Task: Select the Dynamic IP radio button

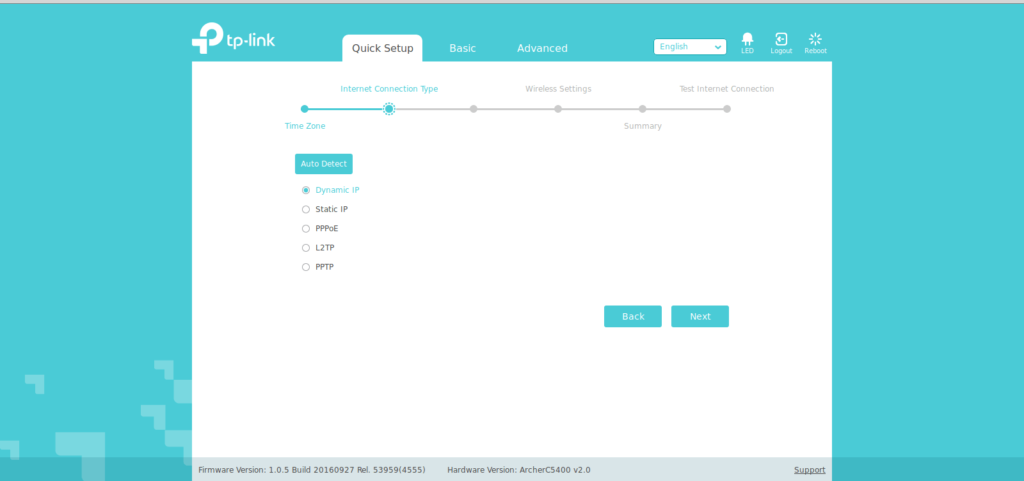Action: pos(306,190)
